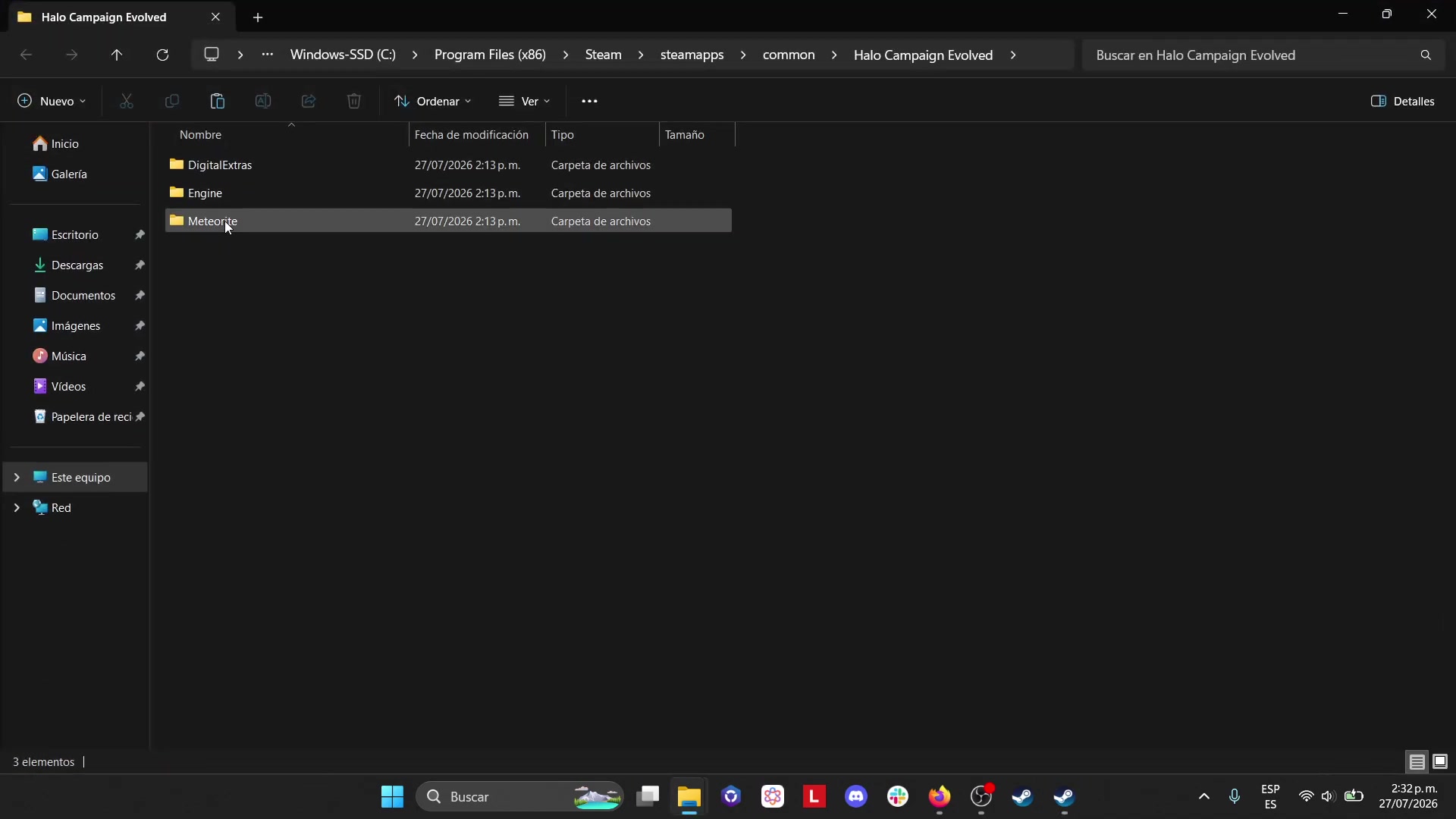Image resolution: width=1456 pixels, height=819 pixels.
Task: Open the Nuevo dropdown menu
Action: (x=52, y=101)
